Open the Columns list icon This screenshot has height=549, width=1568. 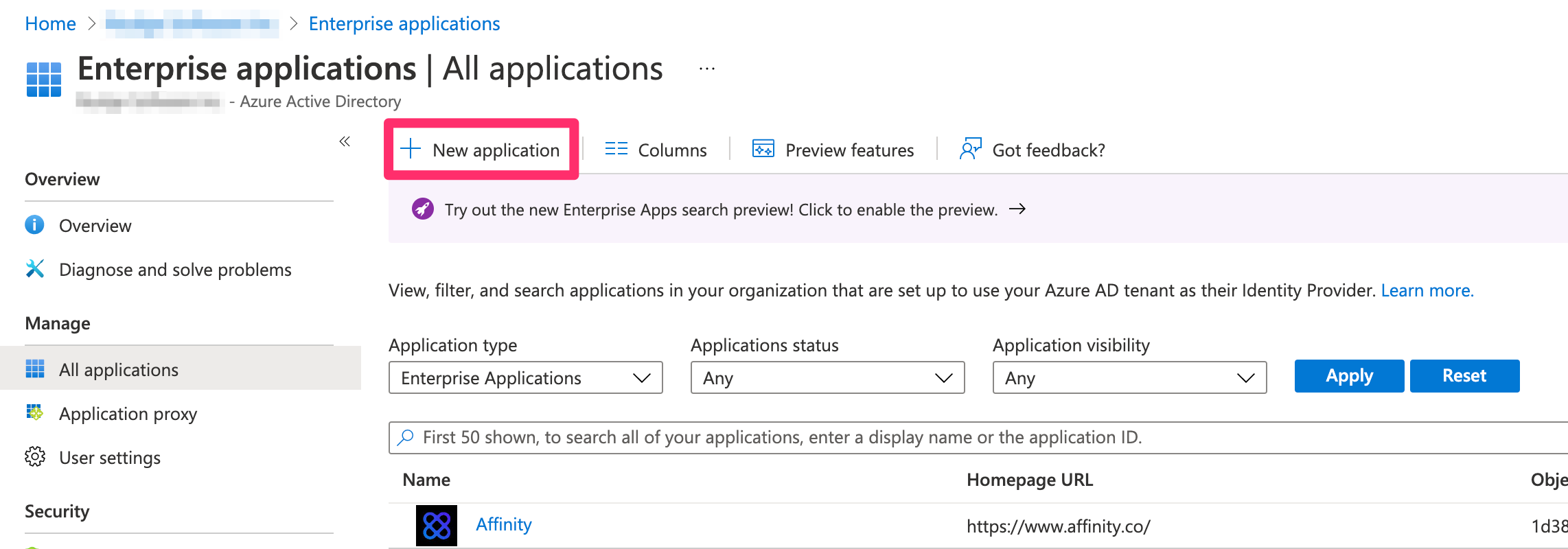click(616, 149)
